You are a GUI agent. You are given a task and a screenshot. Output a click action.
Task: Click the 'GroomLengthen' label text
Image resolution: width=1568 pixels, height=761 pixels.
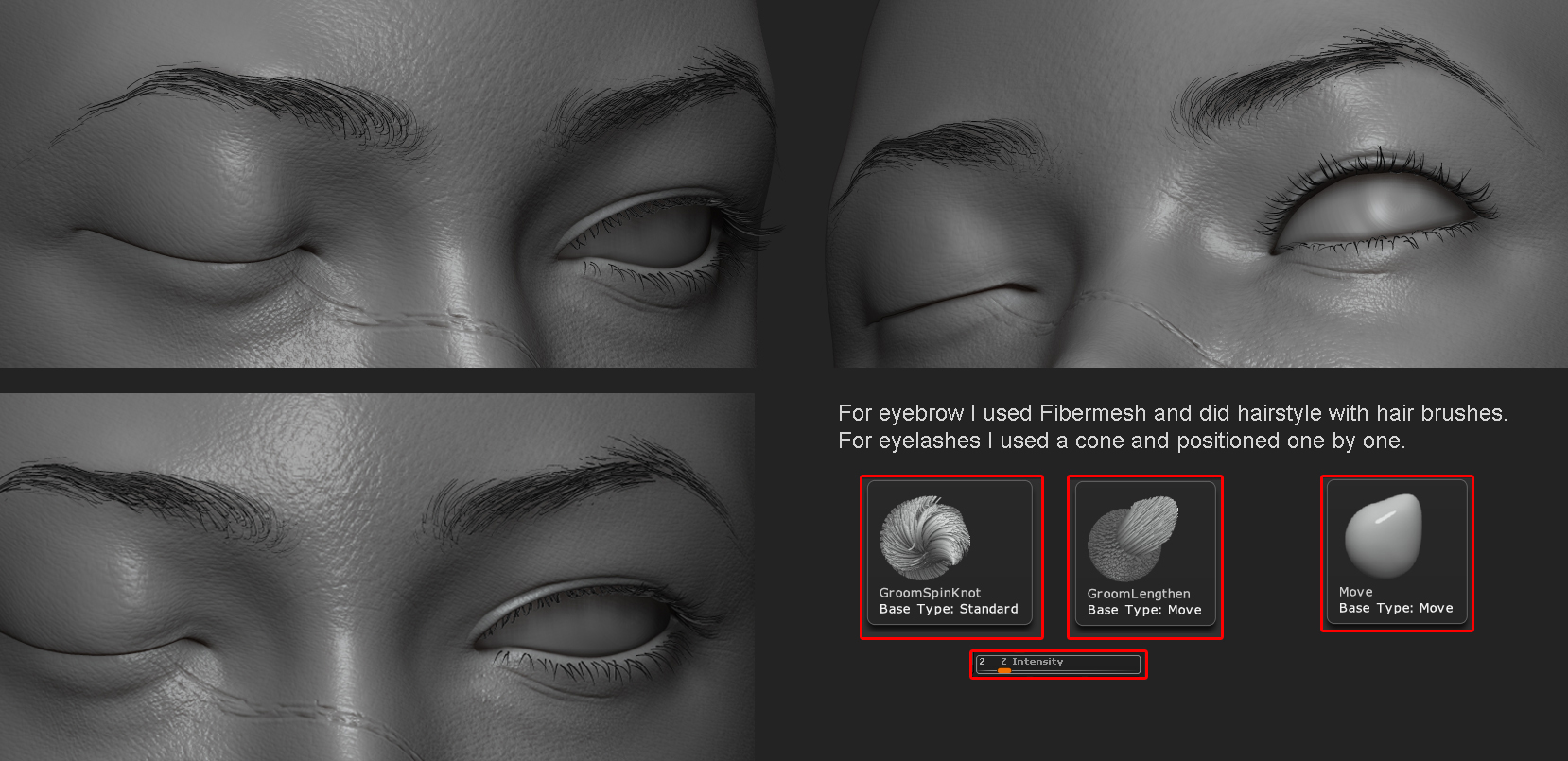pyautogui.click(x=1139, y=594)
